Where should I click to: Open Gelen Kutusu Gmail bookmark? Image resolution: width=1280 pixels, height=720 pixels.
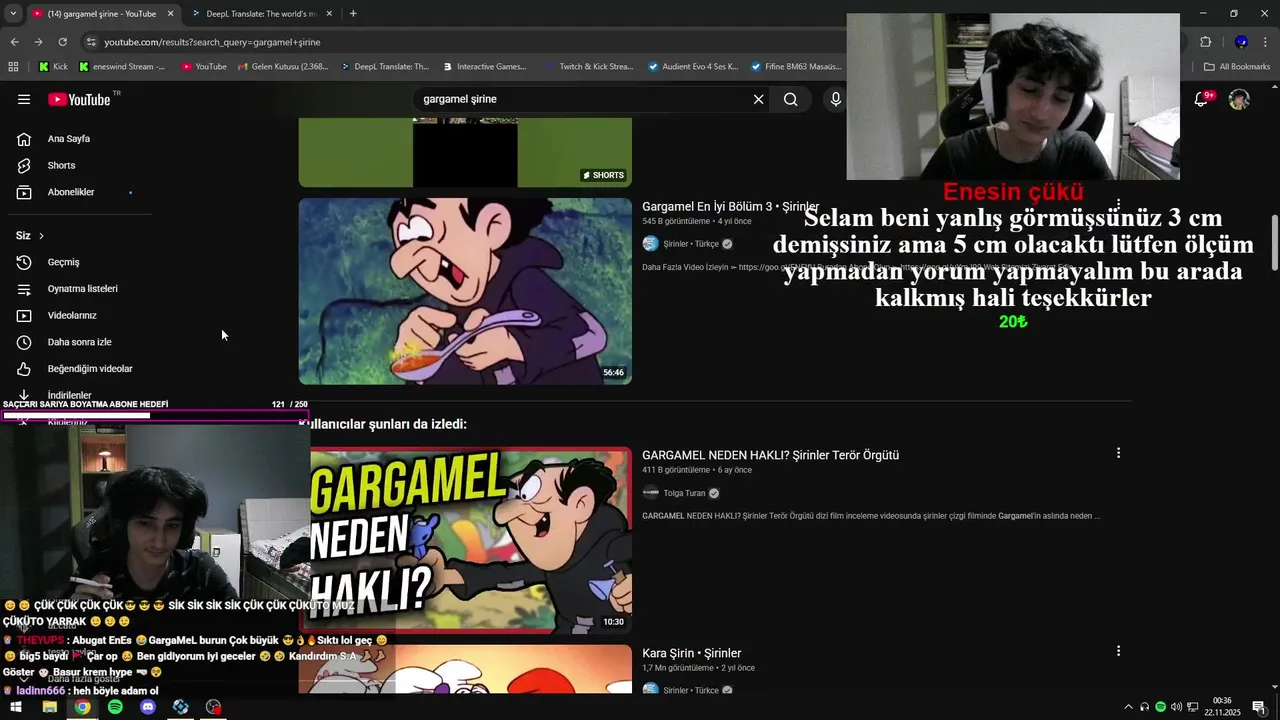point(282,67)
